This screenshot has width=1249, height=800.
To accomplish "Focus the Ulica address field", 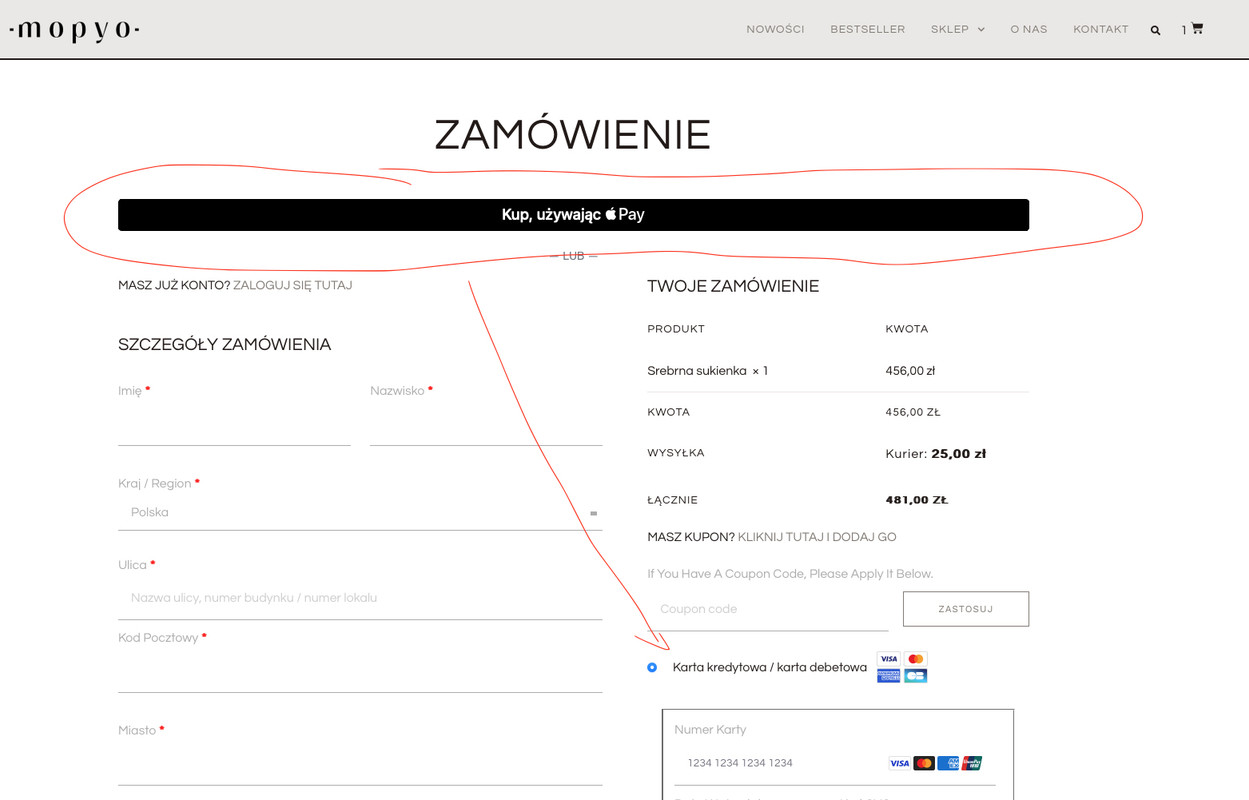I will point(360,598).
